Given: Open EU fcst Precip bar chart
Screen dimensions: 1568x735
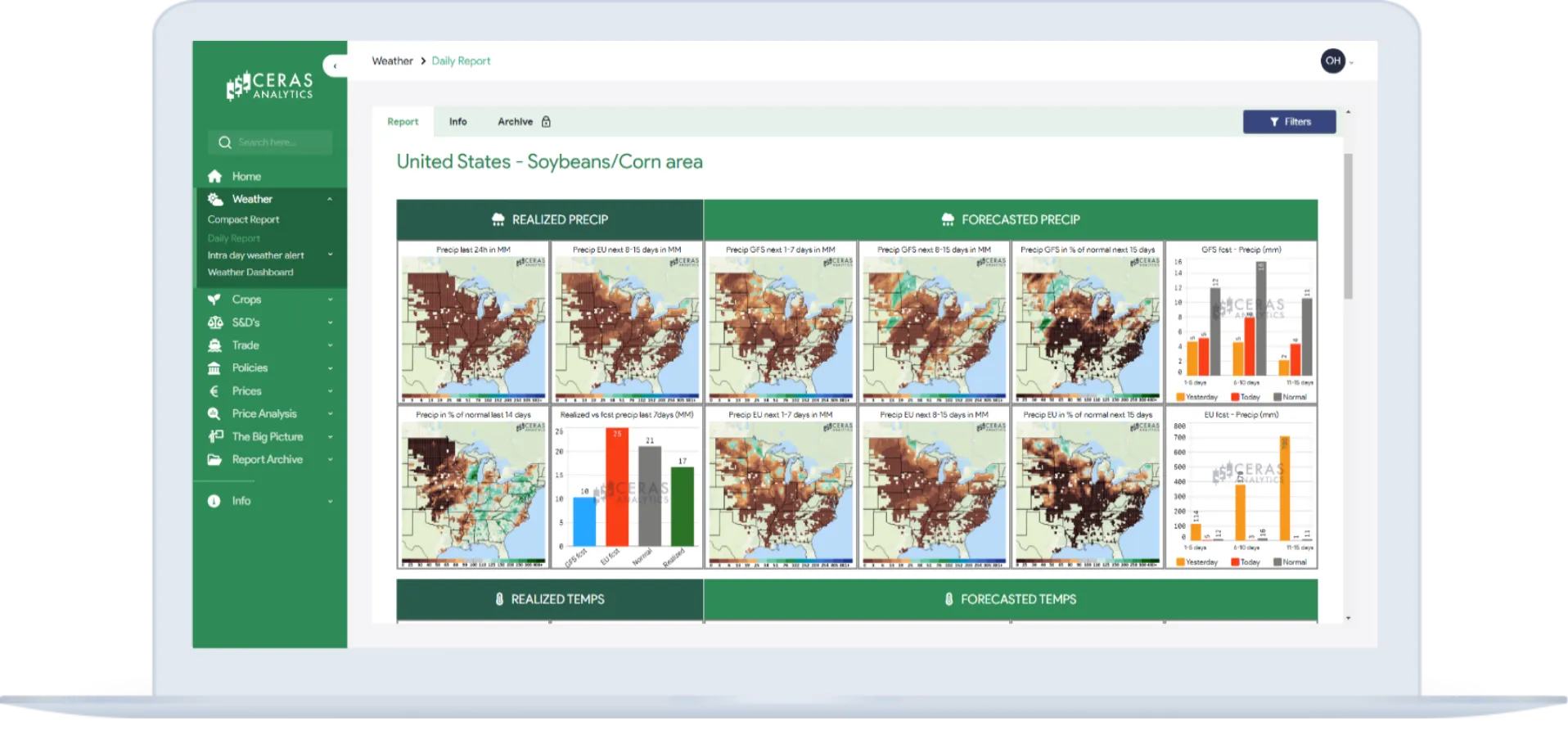Looking at the screenshot, I should coord(1241,488).
